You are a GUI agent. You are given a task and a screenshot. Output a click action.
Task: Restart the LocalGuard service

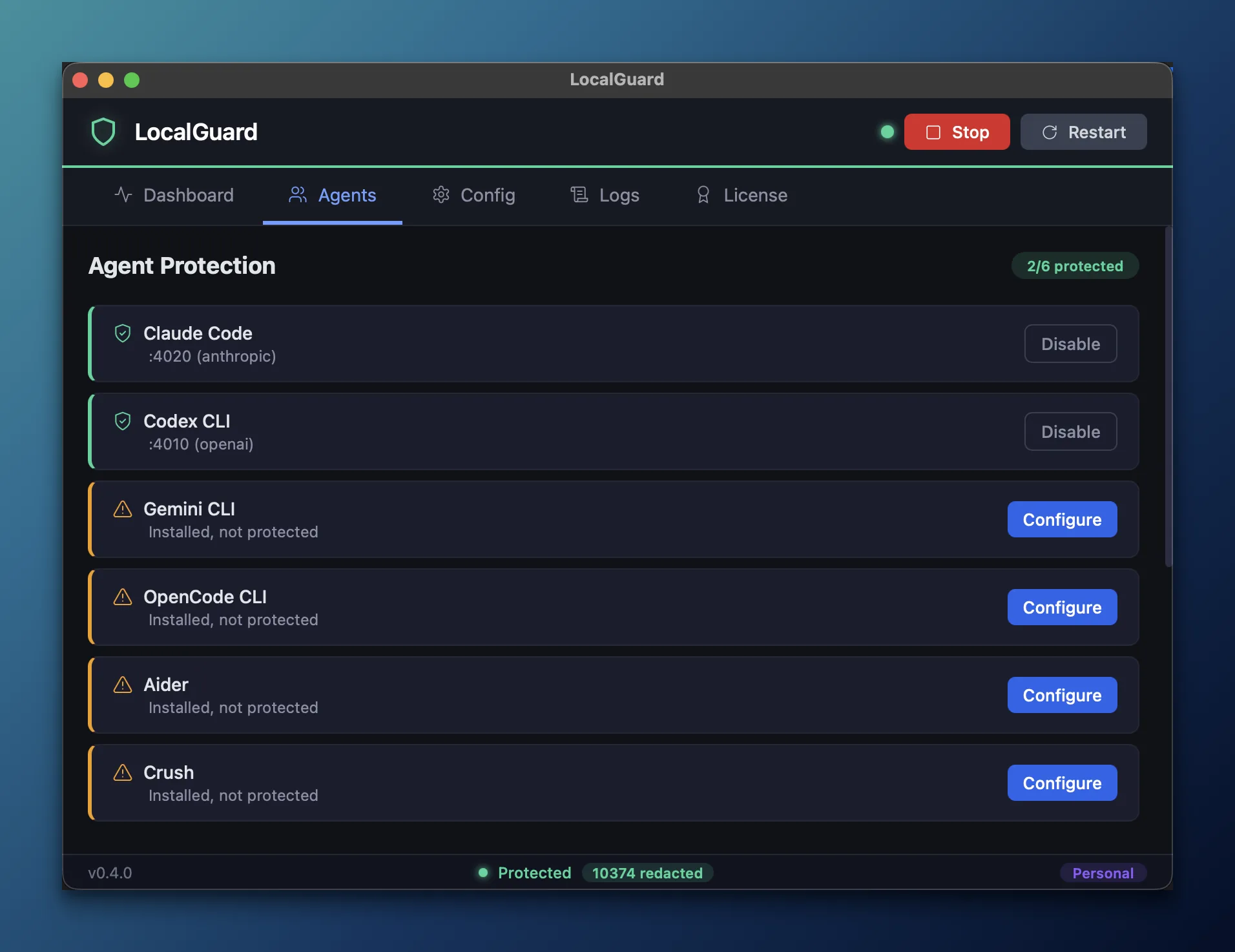pyautogui.click(x=1084, y=132)
